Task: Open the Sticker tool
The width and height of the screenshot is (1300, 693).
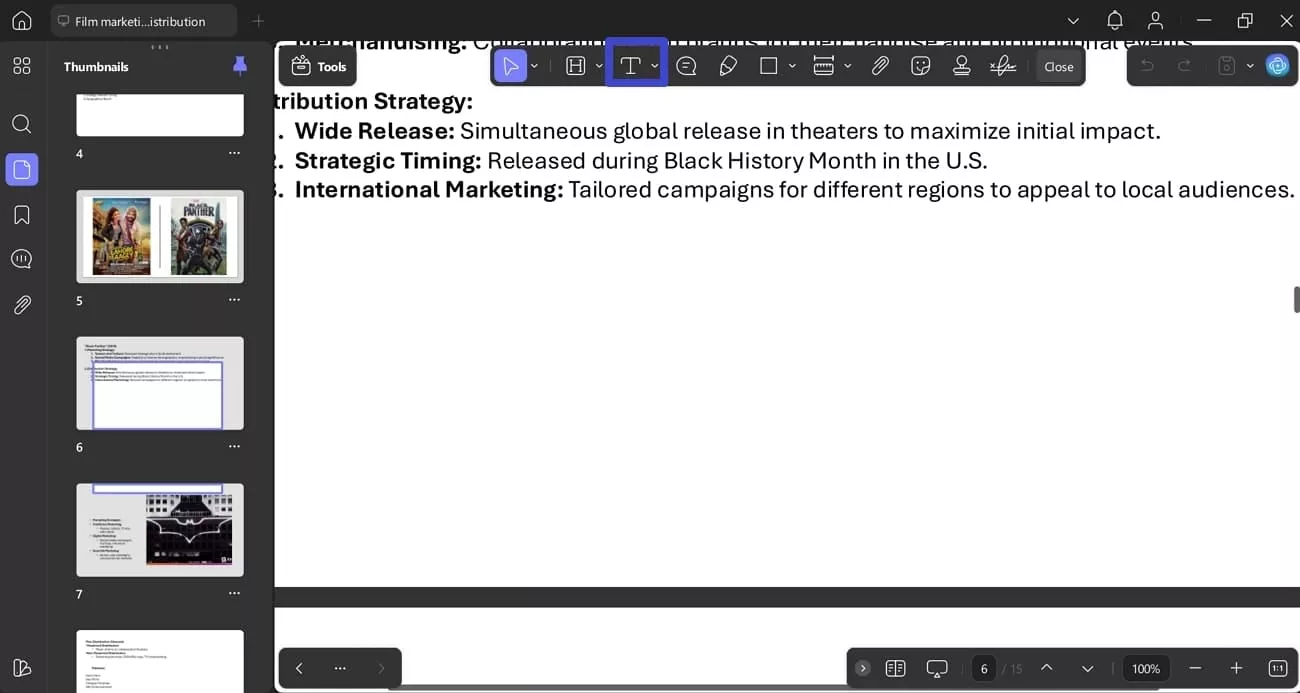Action: click(920, 65)
